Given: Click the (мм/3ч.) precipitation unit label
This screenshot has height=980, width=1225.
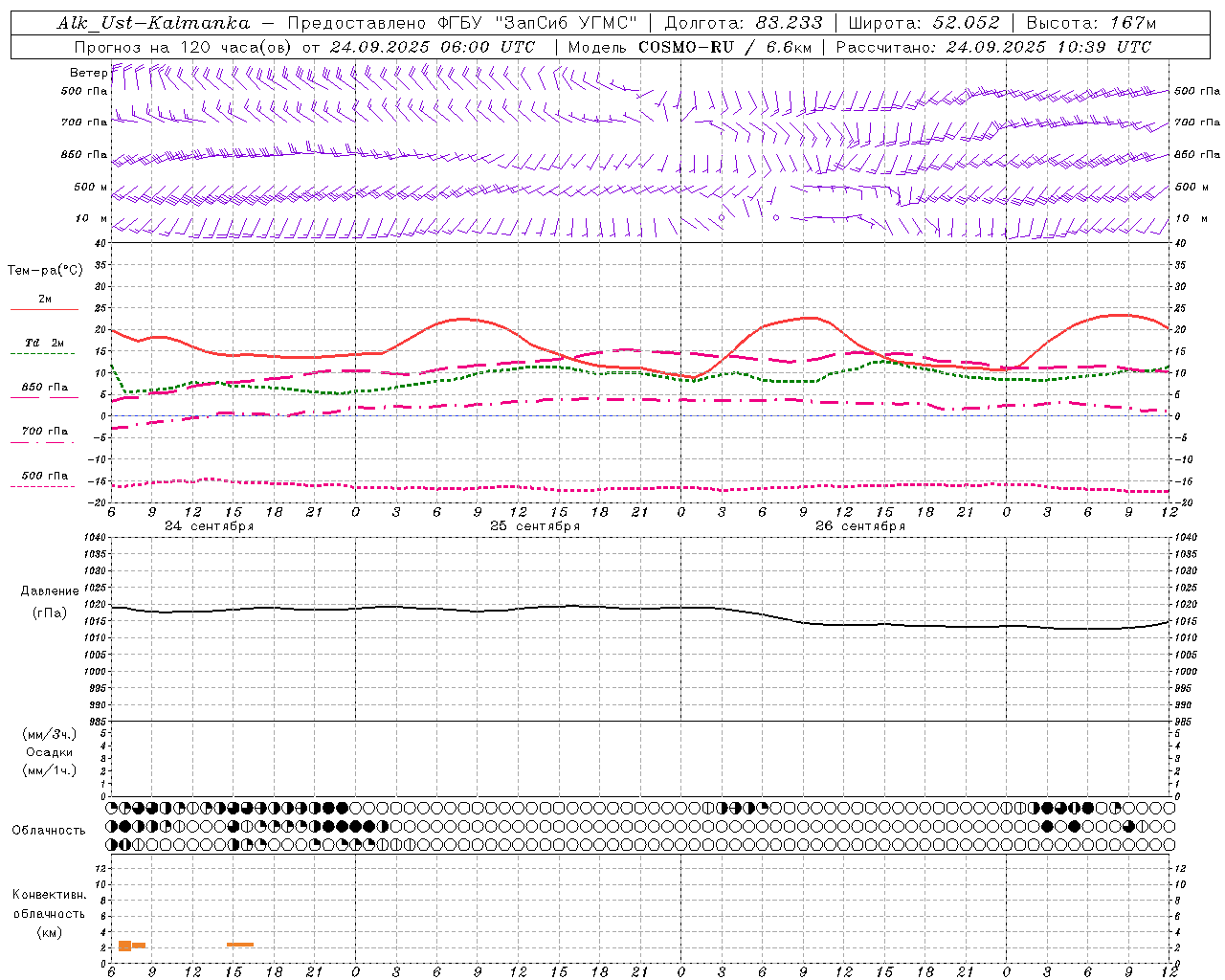Looking at the screenshot, I should 50,734.
